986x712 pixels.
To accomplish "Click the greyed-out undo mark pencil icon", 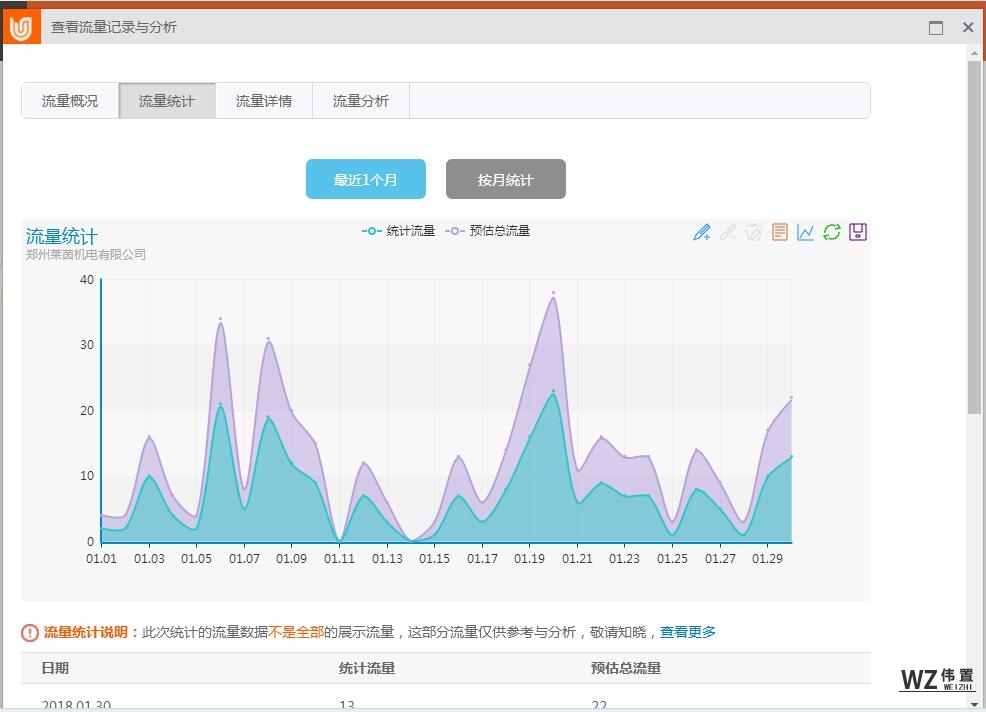I will tap(728, 232).
